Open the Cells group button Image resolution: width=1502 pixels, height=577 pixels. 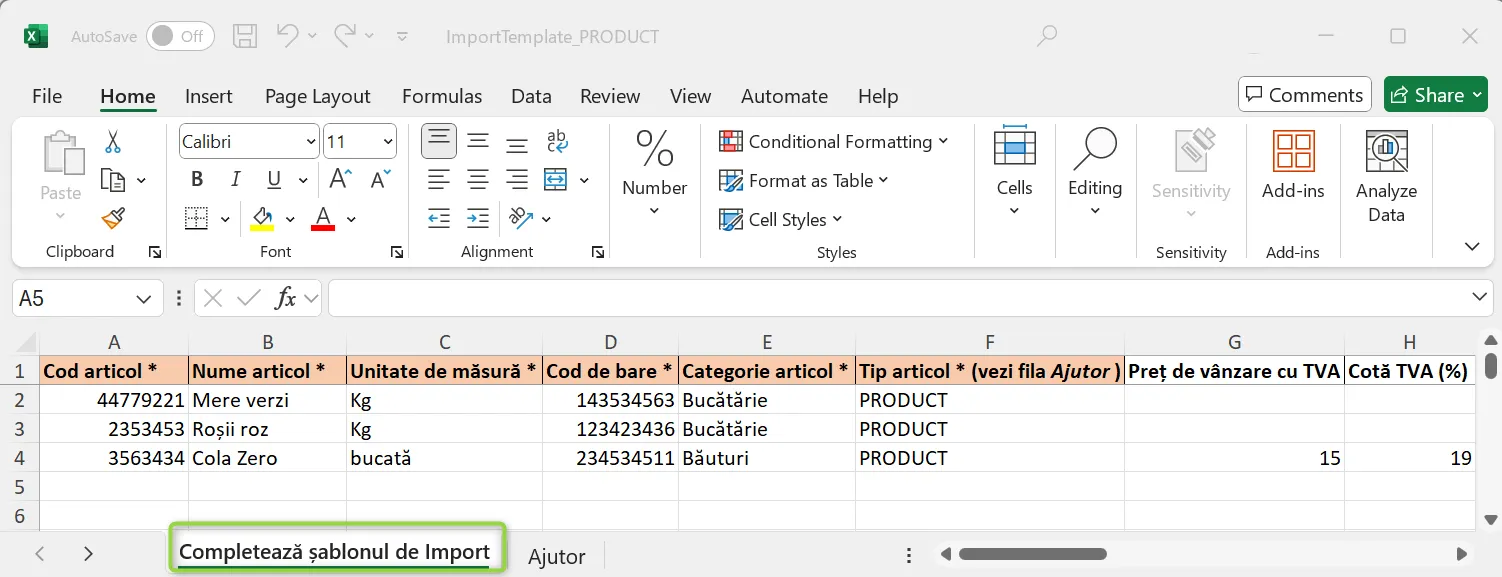tap(1014, 171)
